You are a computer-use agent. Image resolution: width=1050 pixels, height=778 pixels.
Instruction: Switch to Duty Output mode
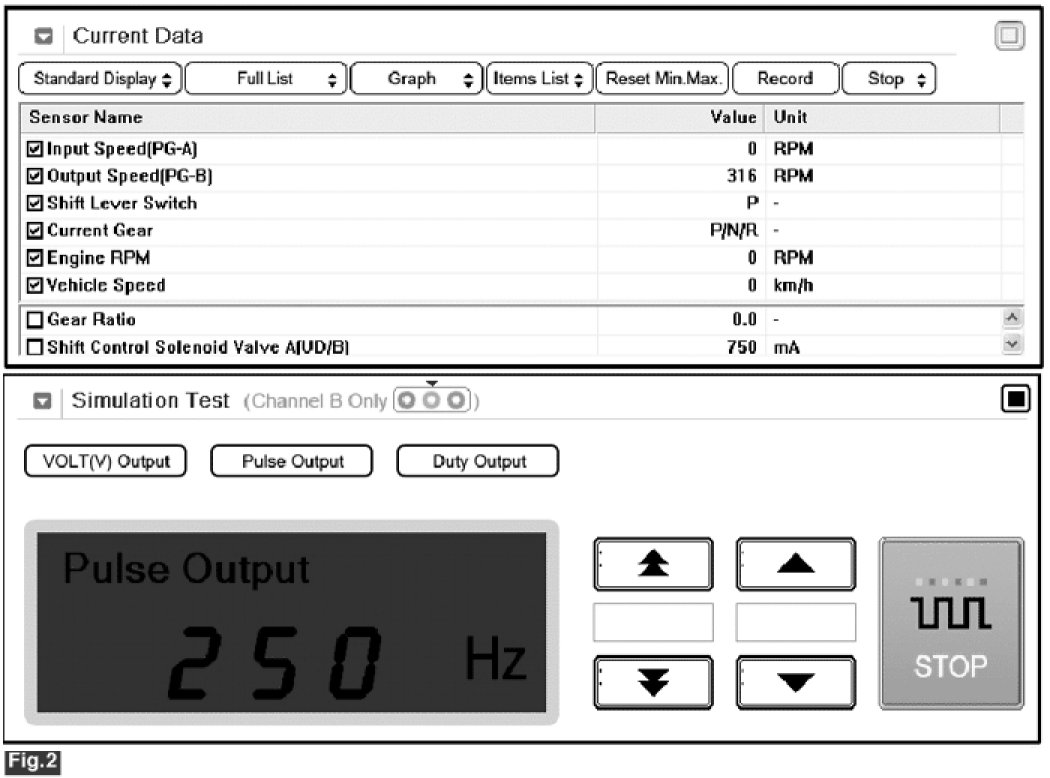(478, 462)
